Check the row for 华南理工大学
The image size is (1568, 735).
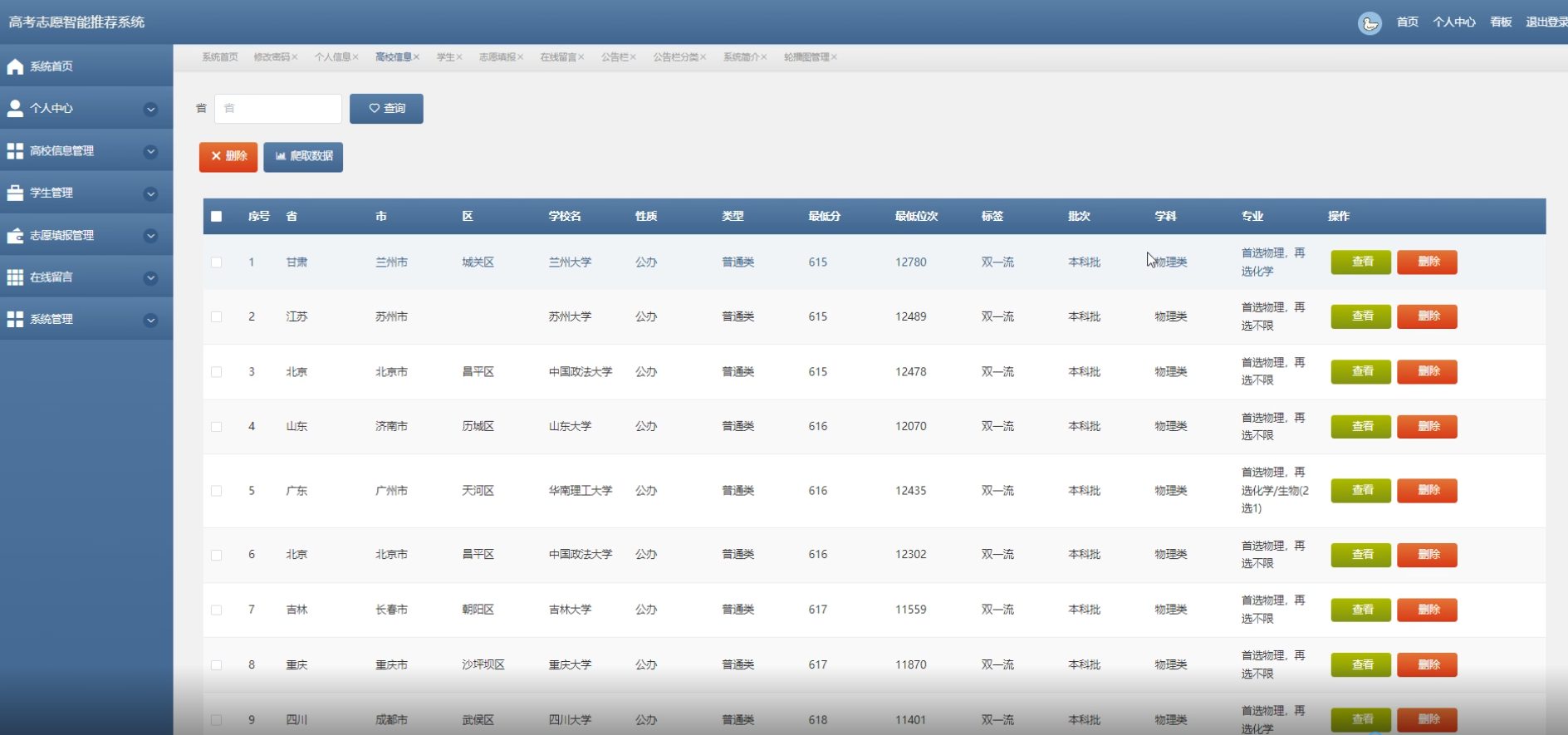tap(217, 491)
